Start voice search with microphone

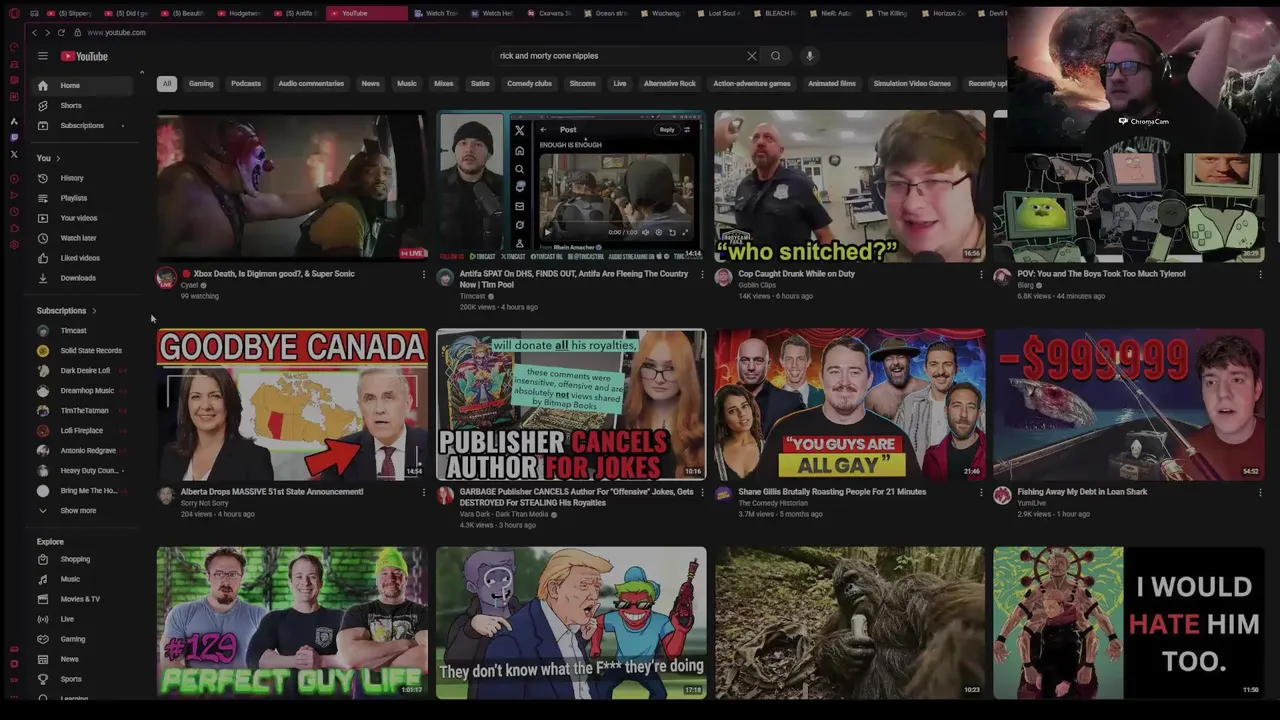(810, 56)
